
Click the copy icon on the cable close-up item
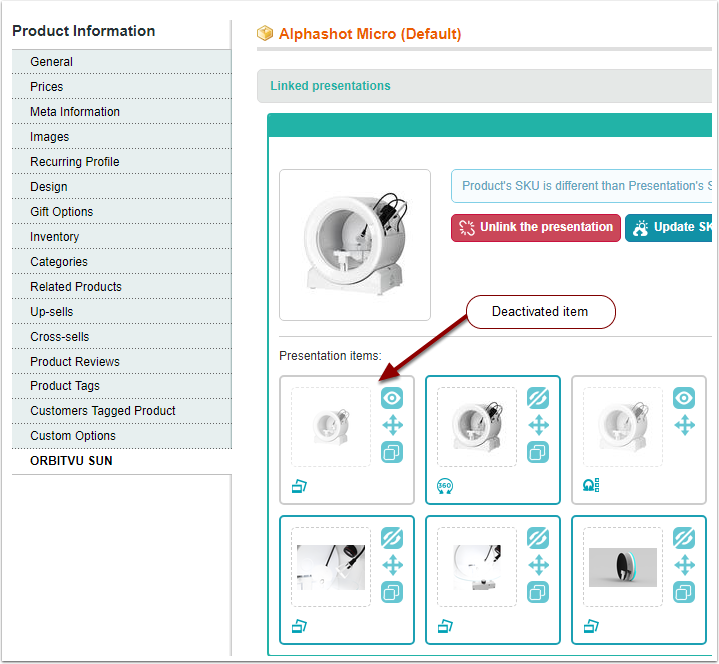(x=392, y=592)
